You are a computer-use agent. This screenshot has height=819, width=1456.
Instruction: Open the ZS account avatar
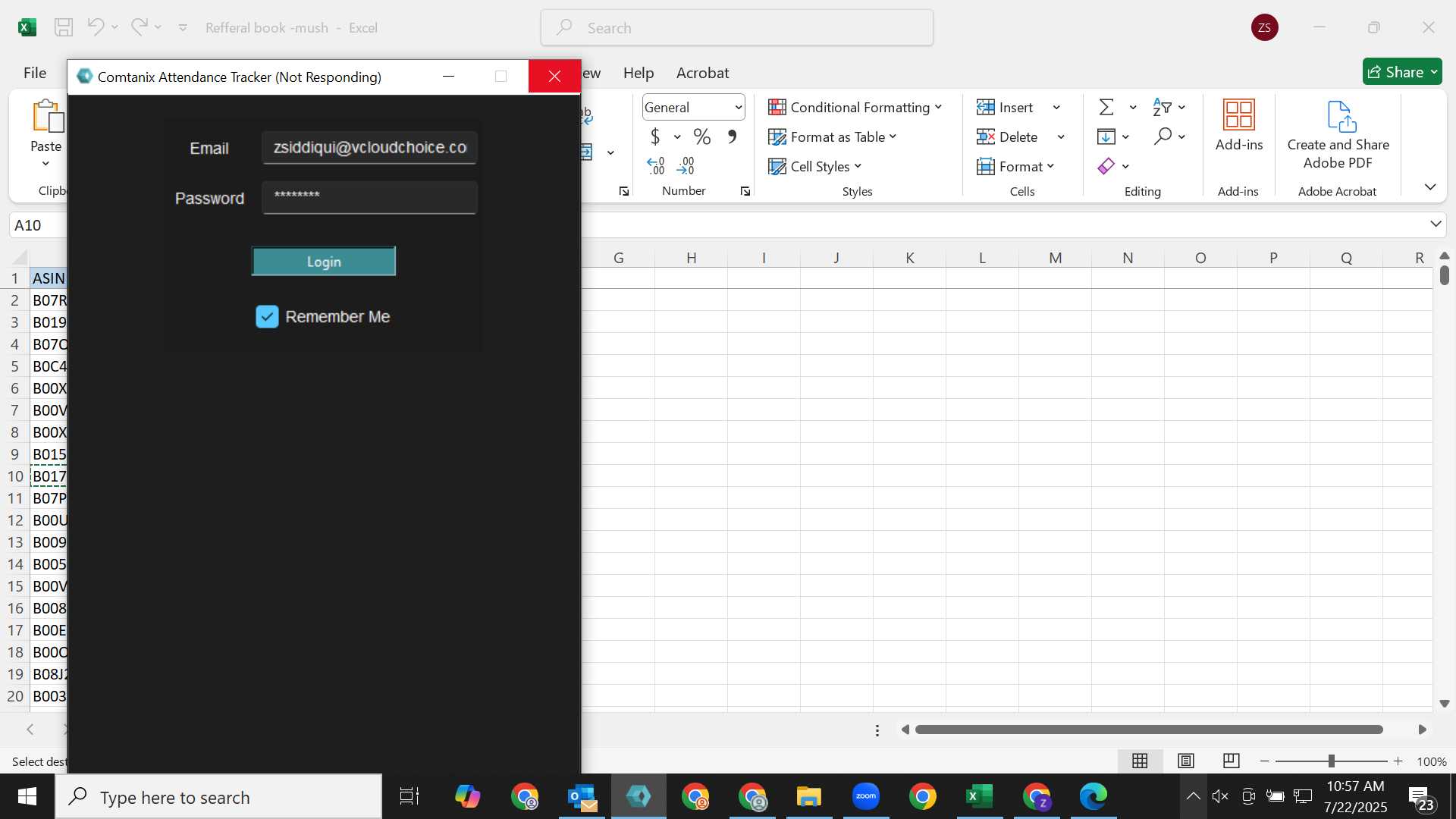1265,27
